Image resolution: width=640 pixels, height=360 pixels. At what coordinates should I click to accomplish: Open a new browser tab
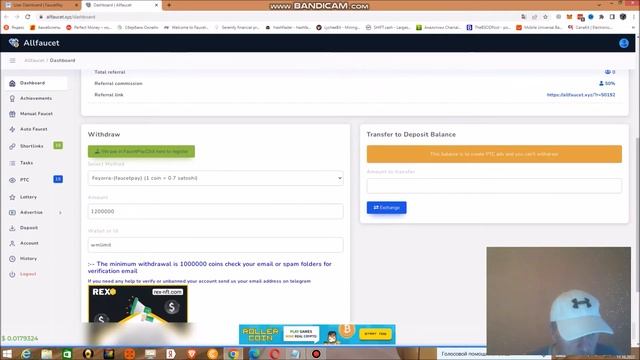click(x=169, y=5)
